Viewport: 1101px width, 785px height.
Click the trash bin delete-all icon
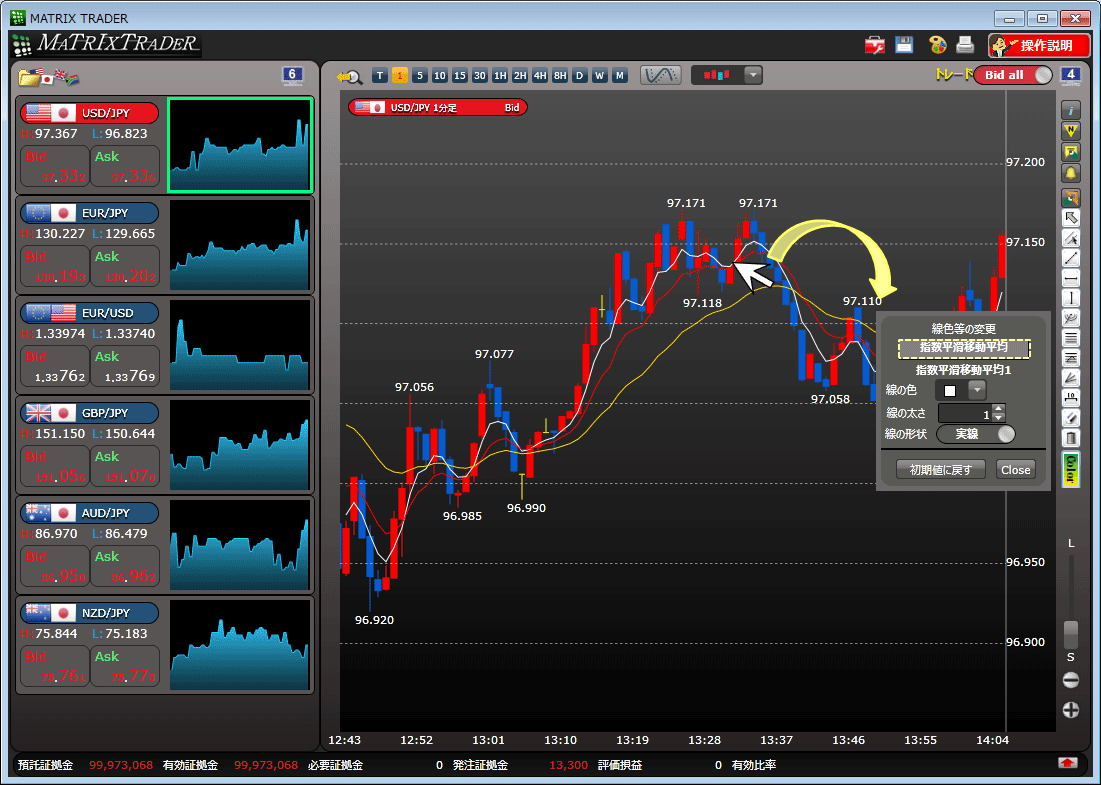1070,439
